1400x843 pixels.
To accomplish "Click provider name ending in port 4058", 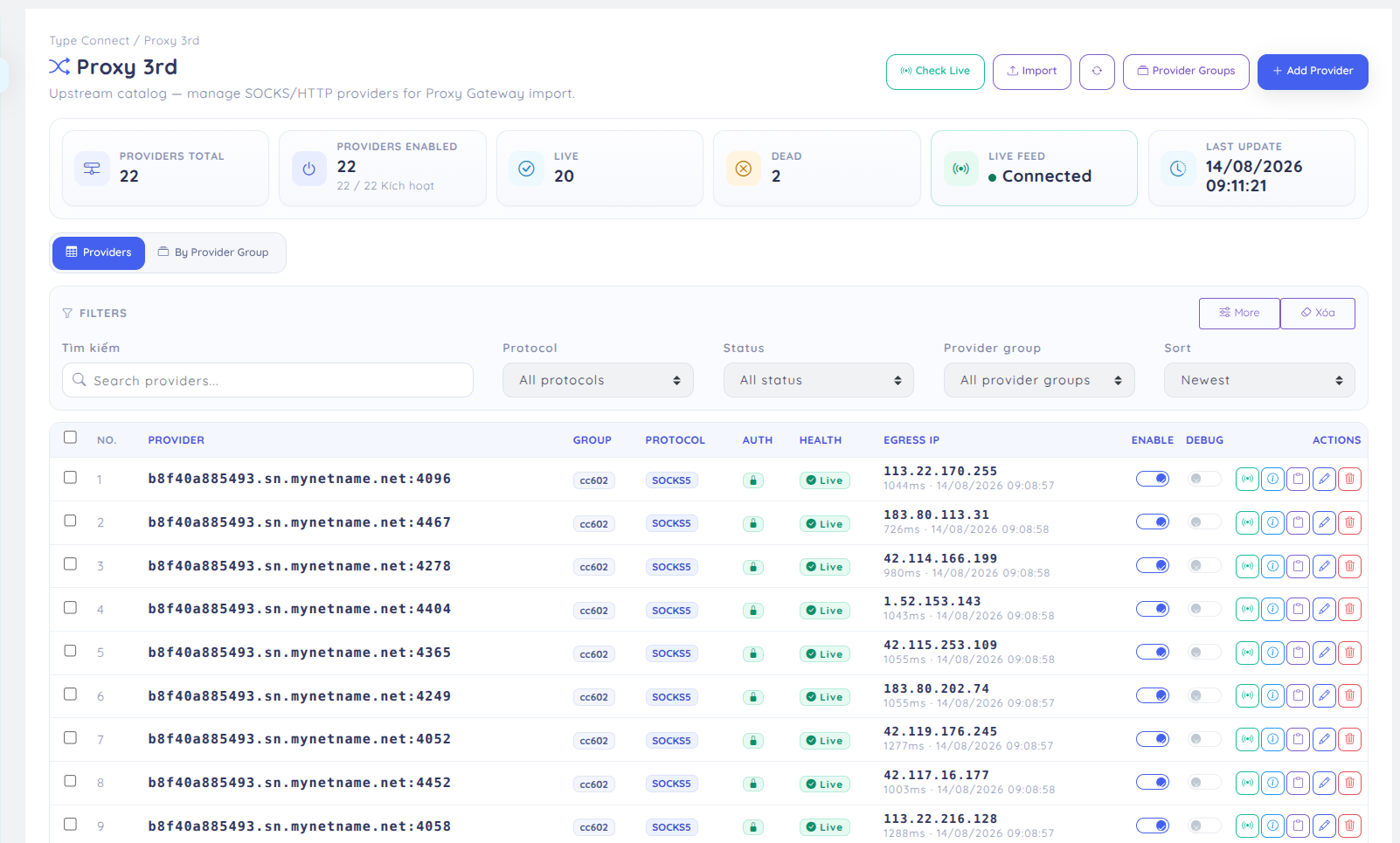I will (x=300, y=826).
